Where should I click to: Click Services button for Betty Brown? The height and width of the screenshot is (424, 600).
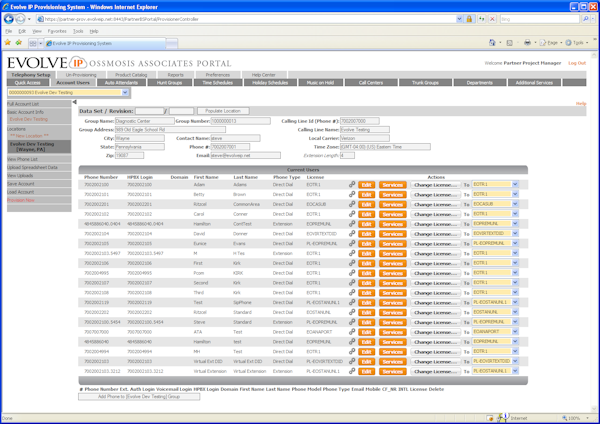[393, 195]
